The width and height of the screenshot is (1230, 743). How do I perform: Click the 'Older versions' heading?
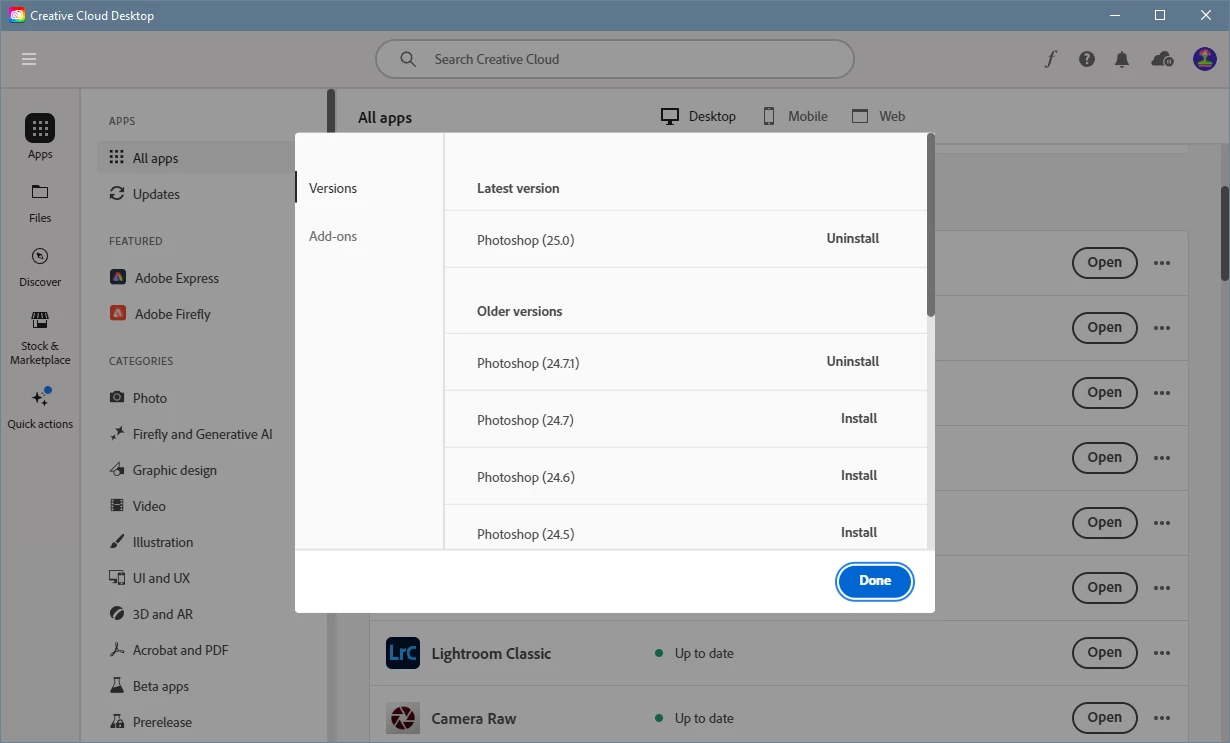[x=520, y=311]
